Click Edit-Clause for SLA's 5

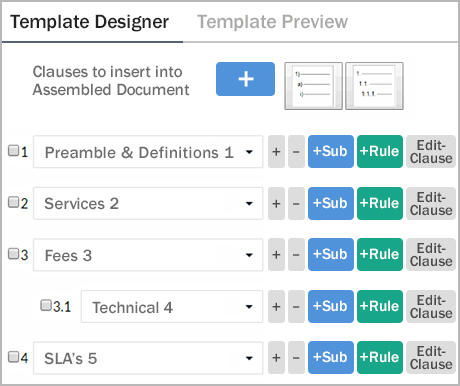point(431,357)
